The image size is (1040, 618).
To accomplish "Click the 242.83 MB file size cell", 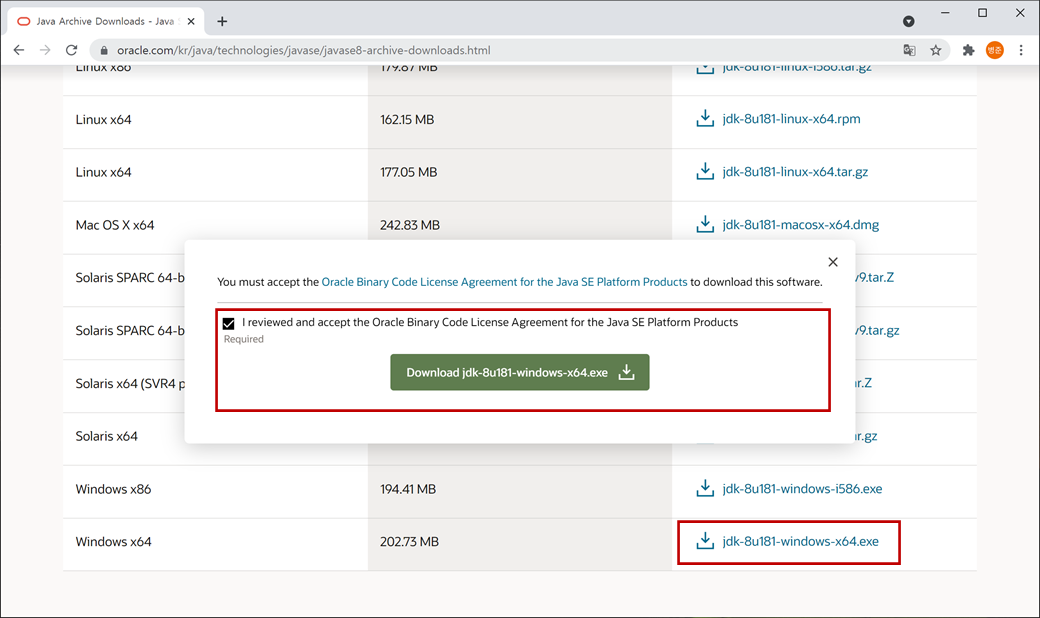I will [410, 225].
